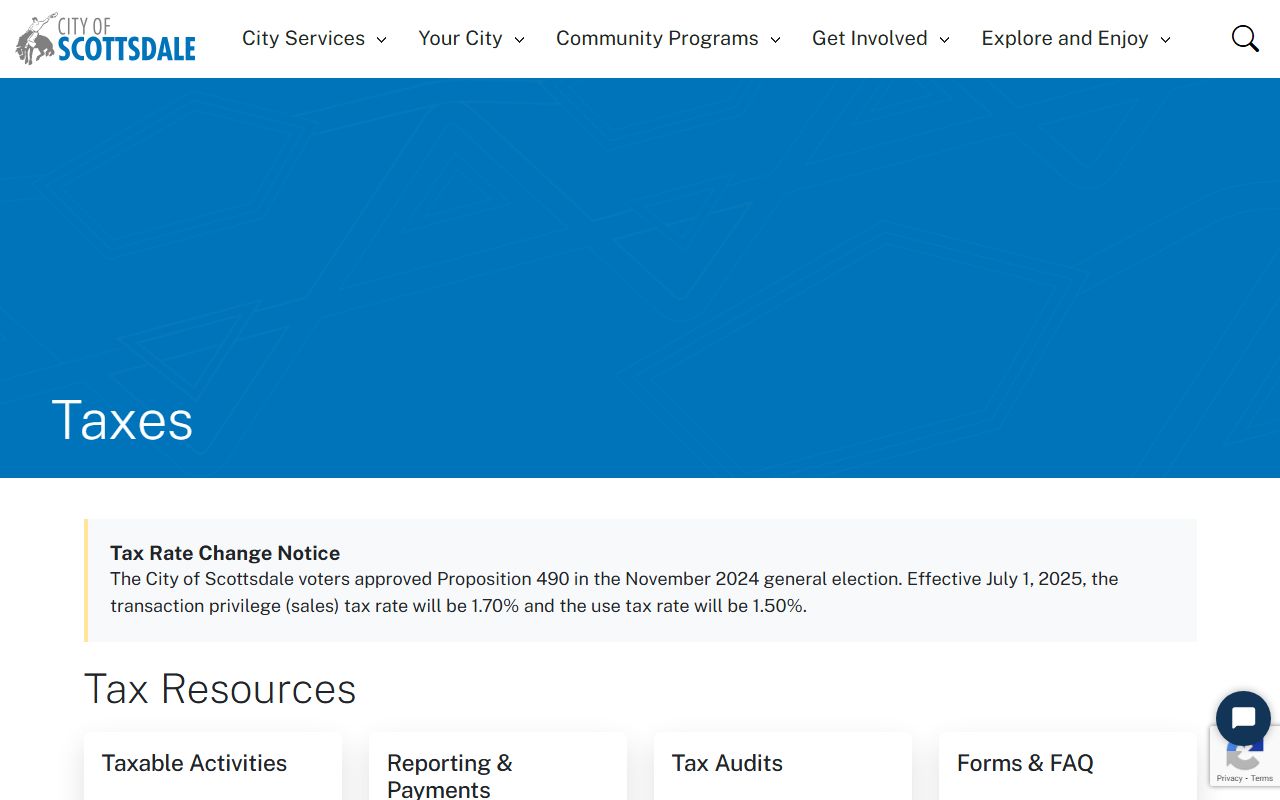Expand chevron next to Explore and Enjoy

coord(1165,40)
